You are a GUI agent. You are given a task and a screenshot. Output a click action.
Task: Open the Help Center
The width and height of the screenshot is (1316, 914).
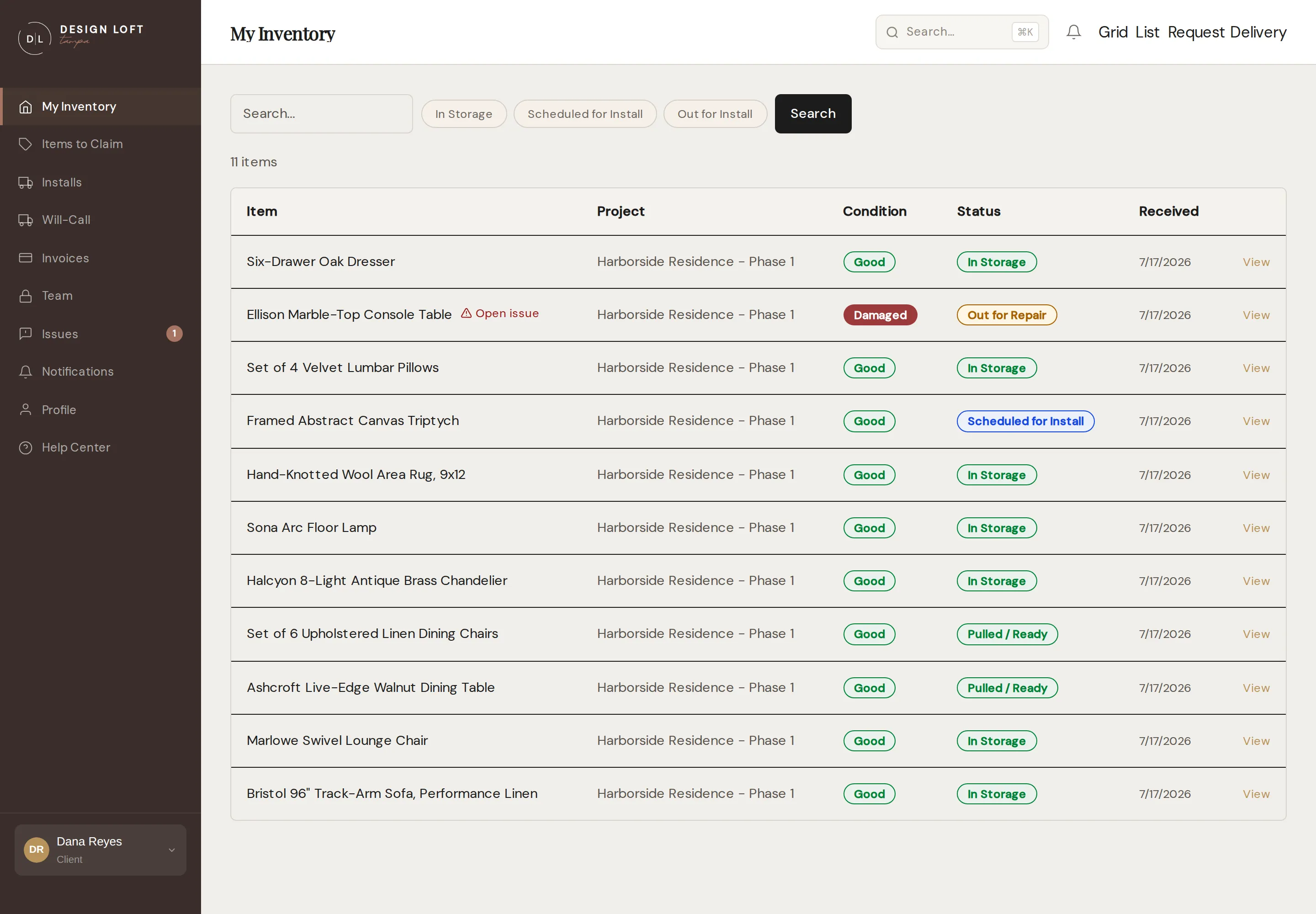101,447
